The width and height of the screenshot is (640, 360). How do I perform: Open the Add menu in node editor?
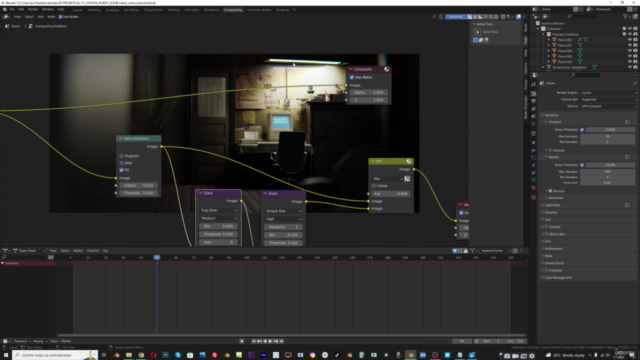click(40, 17)
